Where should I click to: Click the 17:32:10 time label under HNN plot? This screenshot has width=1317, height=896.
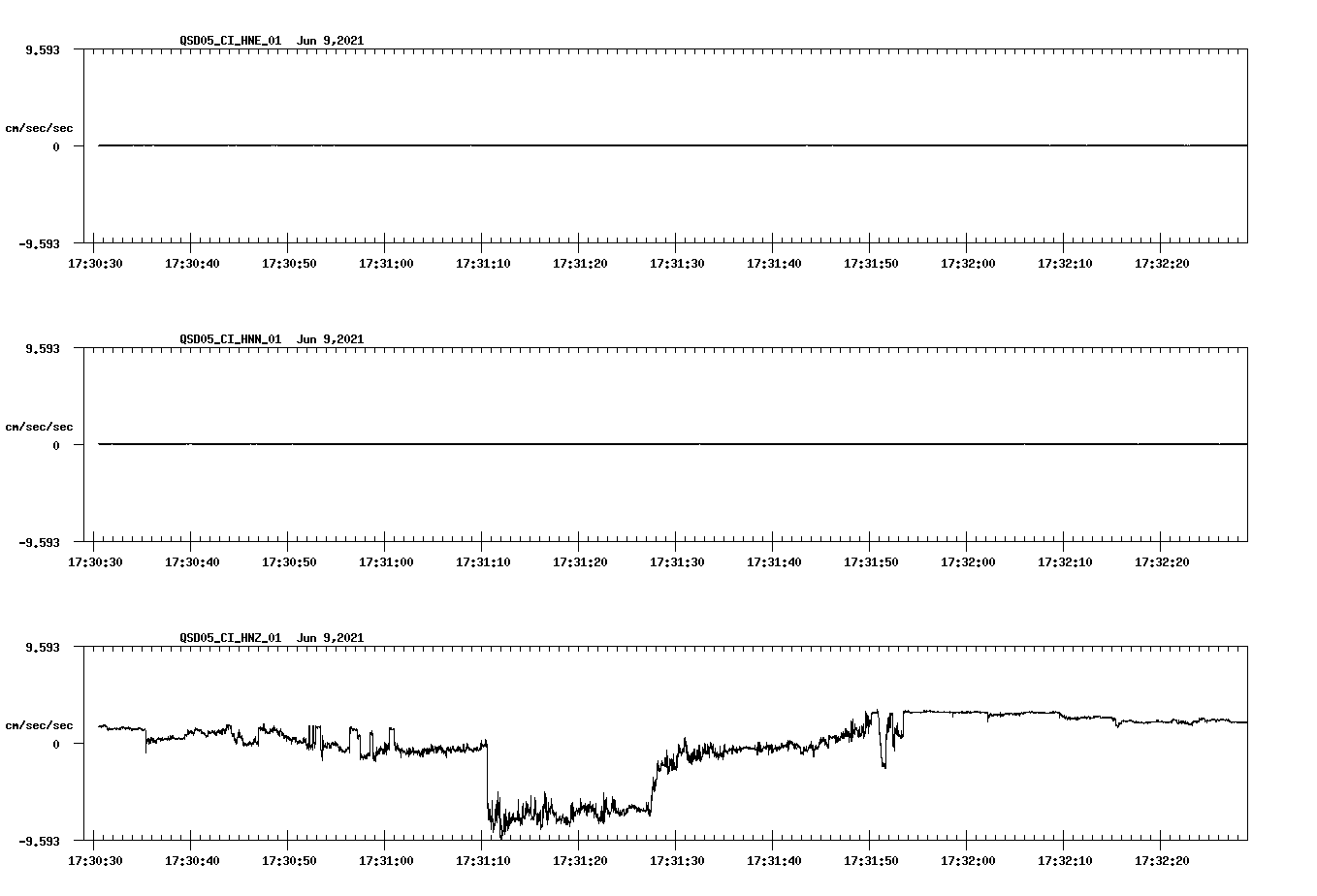point(1065,562)
